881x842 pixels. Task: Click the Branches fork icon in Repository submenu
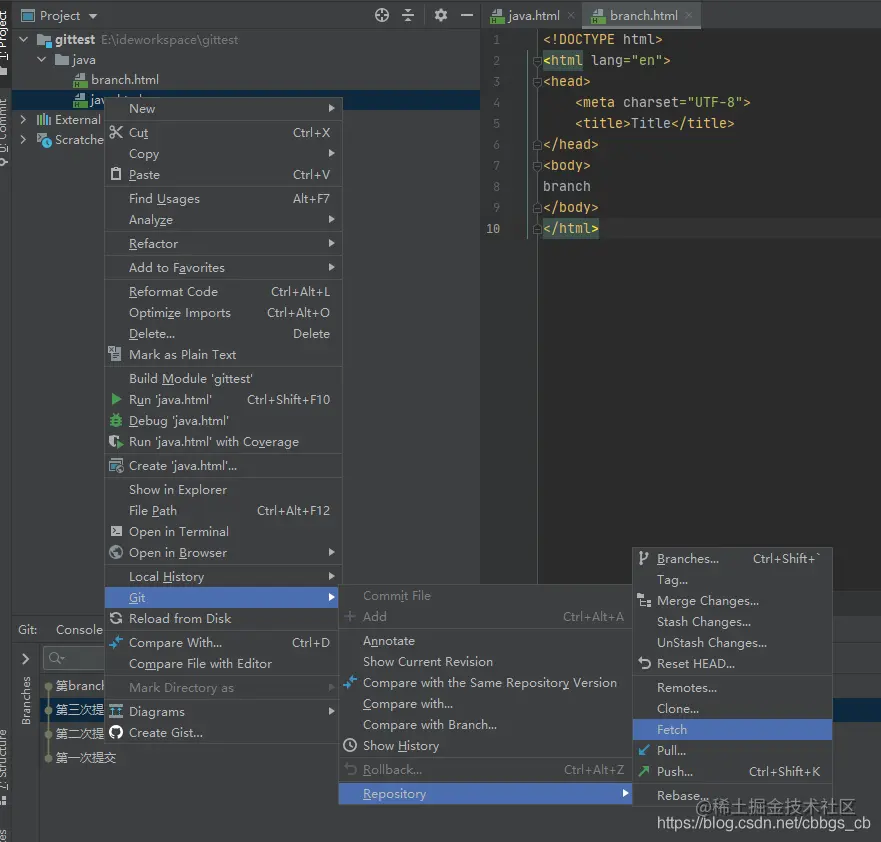point(644,558)
